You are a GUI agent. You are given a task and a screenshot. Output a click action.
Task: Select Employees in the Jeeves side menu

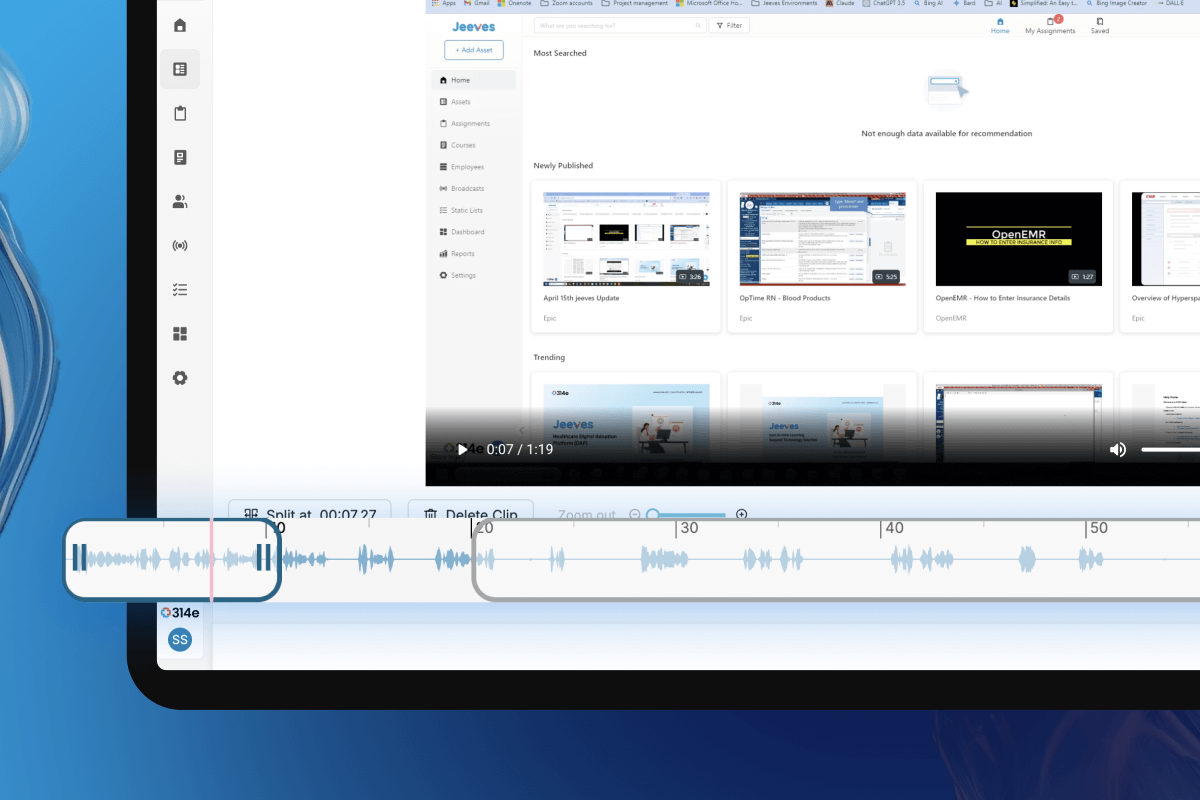coord(474,167)
